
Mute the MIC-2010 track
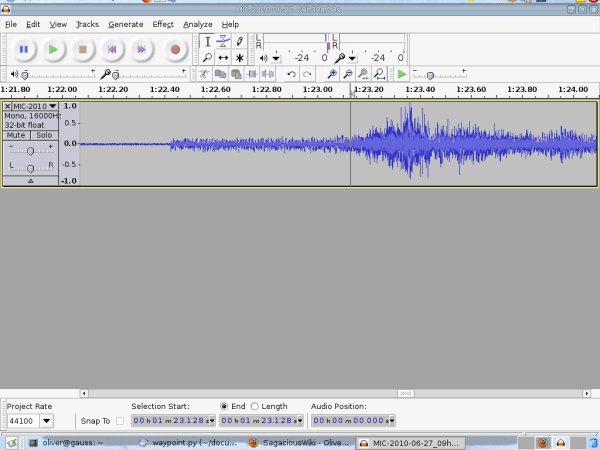[16, 135]
